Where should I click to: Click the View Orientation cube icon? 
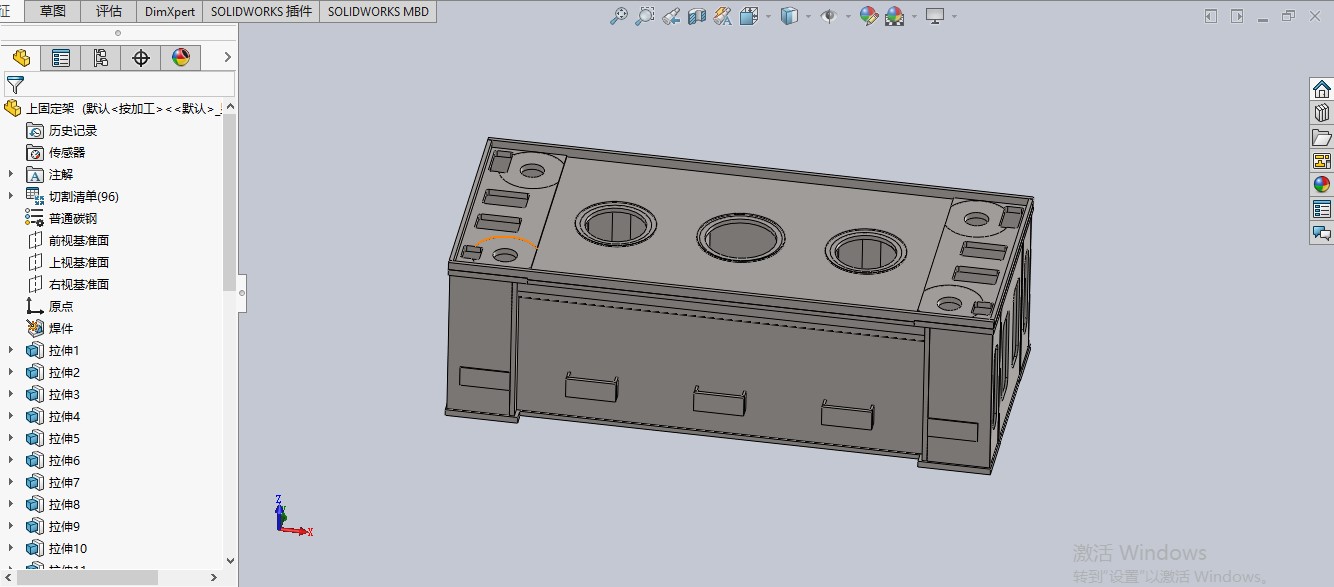[x=747, y=15]
